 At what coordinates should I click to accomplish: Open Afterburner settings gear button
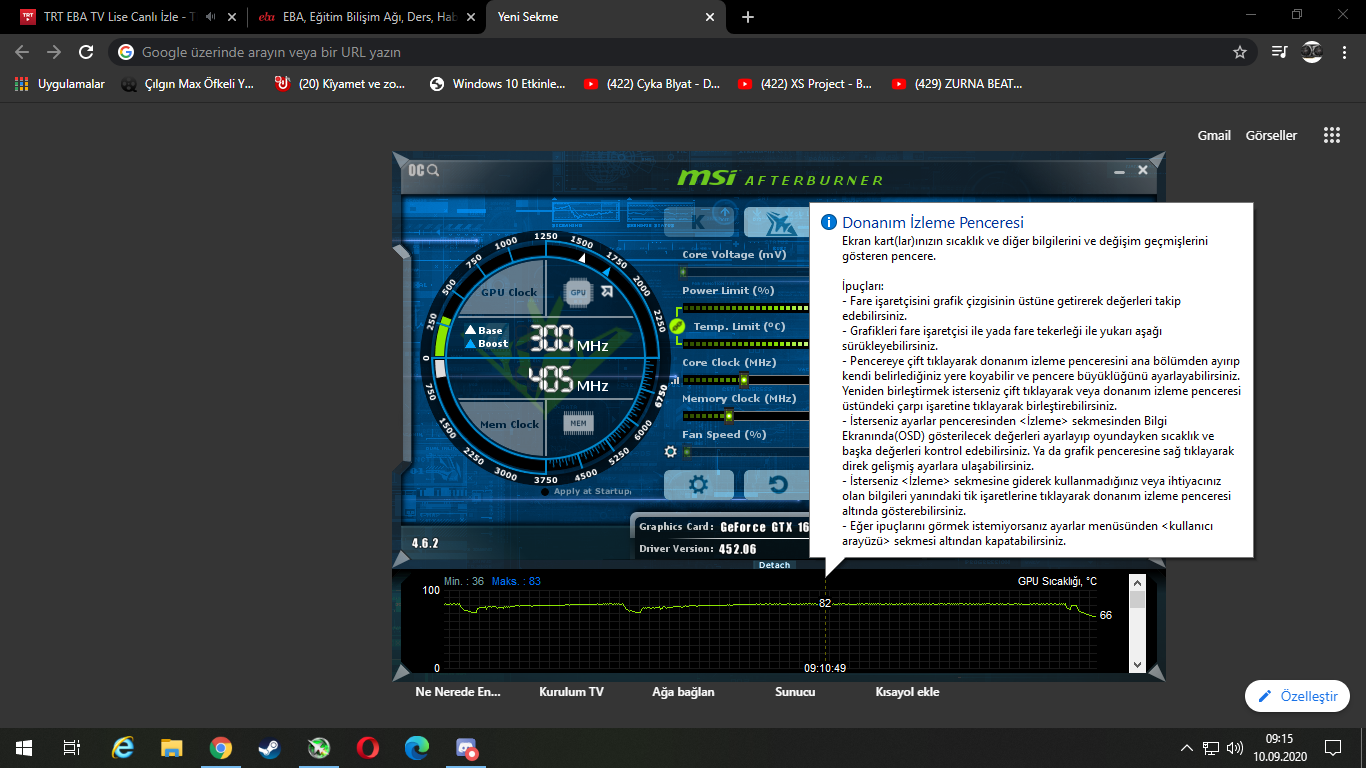[x=699, y=485]
